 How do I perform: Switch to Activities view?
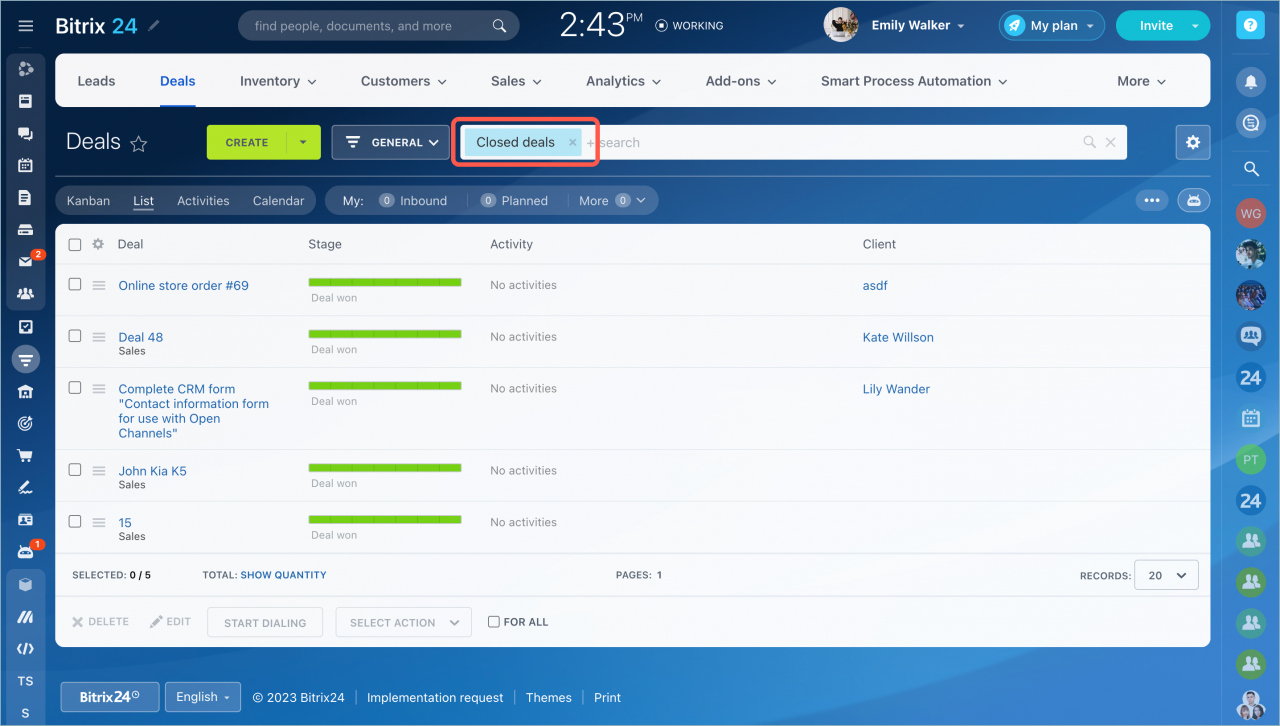(x=203, y=201)
